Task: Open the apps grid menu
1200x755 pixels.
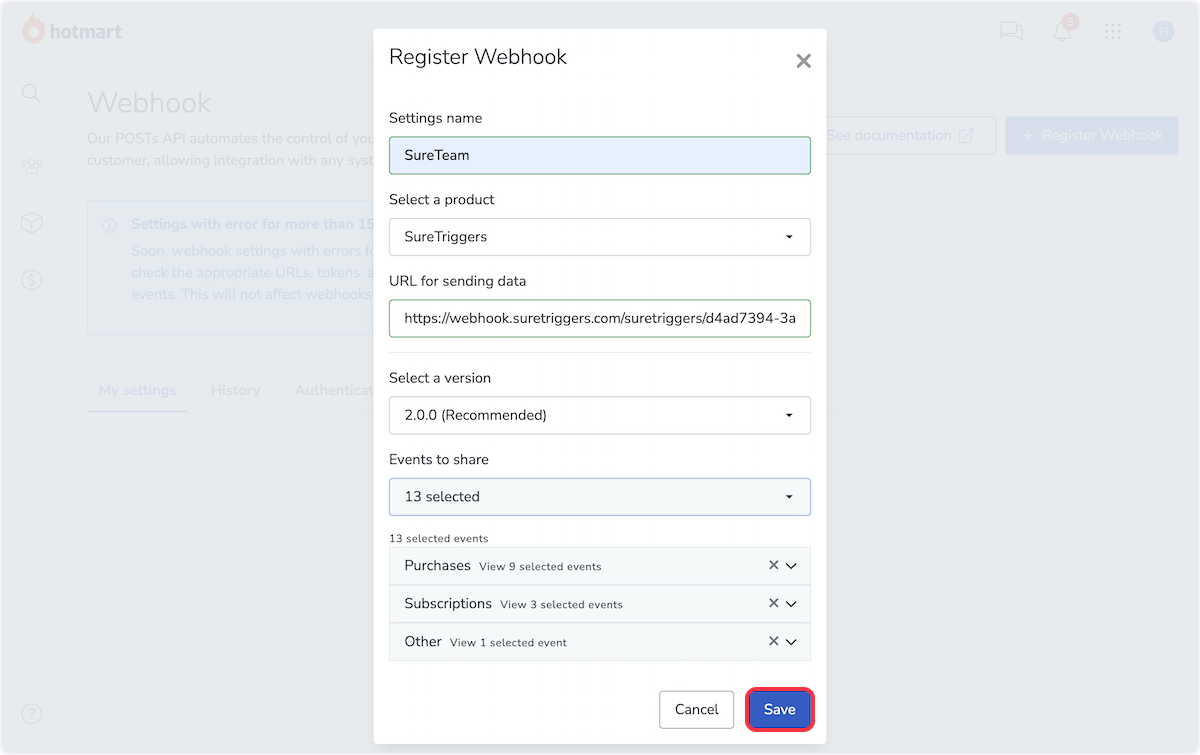Action: [x=1113, y=31]
